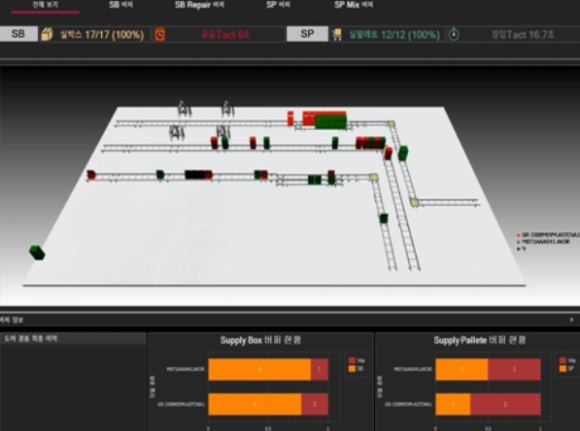This screenshot has width=580, height=431.
Task: Click the red legend entry in the 3D view
Action: point(548,235)
